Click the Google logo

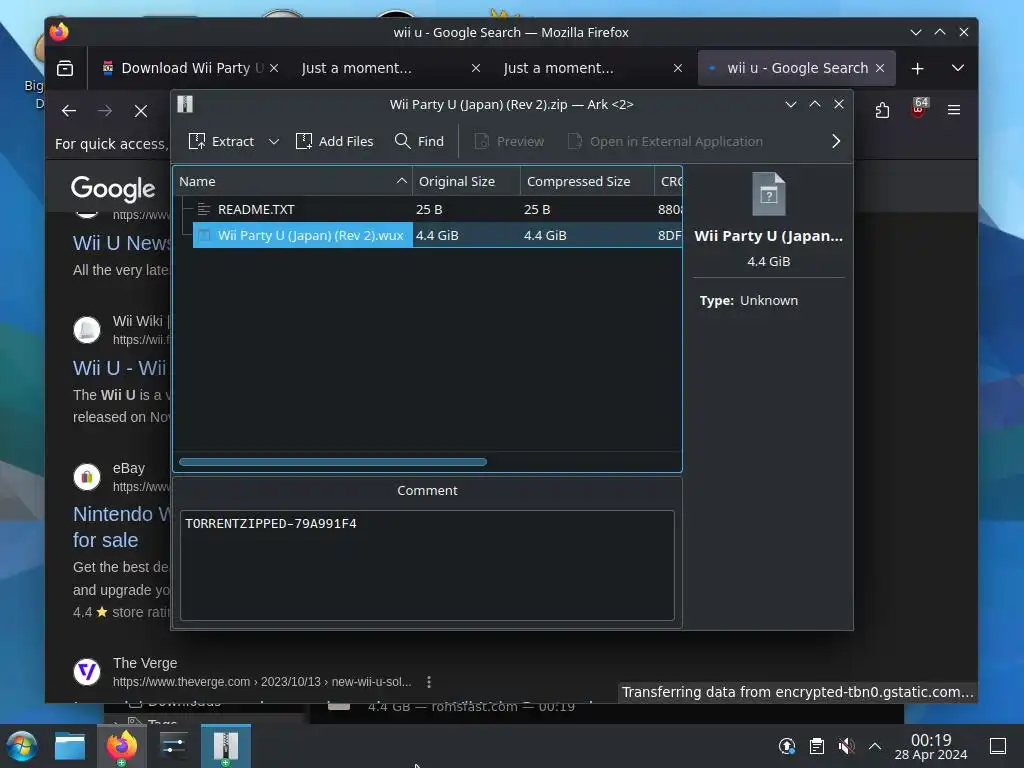[x=113, y=189]
